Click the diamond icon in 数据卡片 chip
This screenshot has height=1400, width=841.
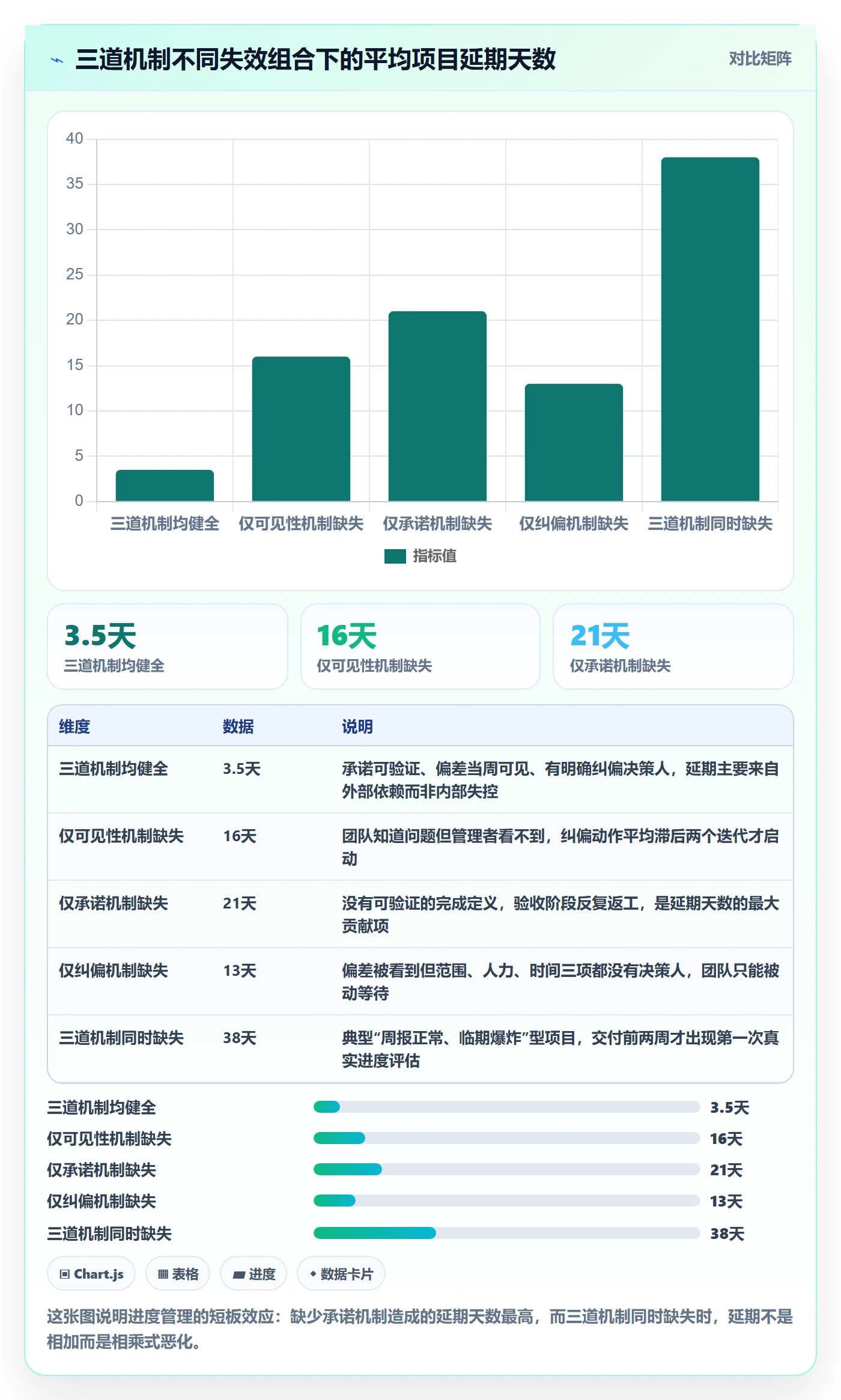click(313, 1274)
